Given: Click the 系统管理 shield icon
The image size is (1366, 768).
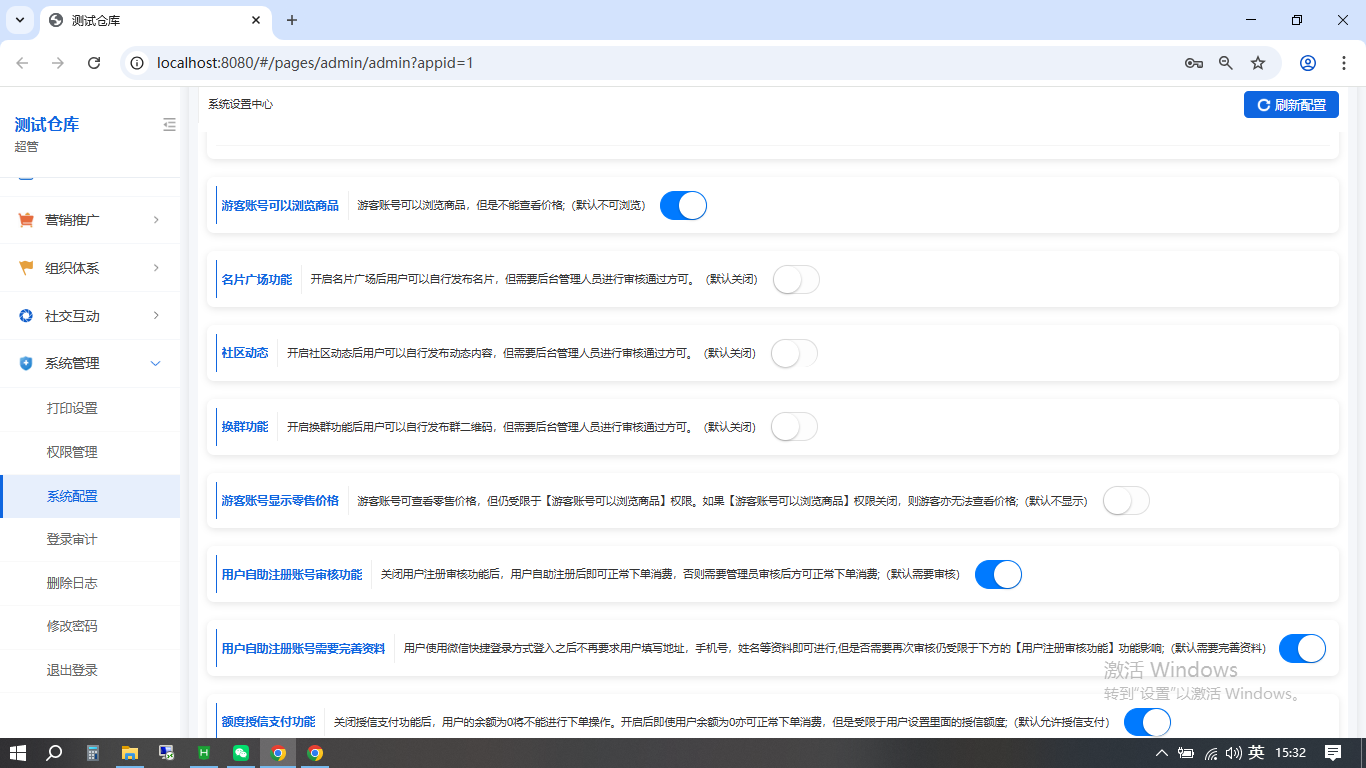Looking at the screenshot, I should (x=26, y=364).
